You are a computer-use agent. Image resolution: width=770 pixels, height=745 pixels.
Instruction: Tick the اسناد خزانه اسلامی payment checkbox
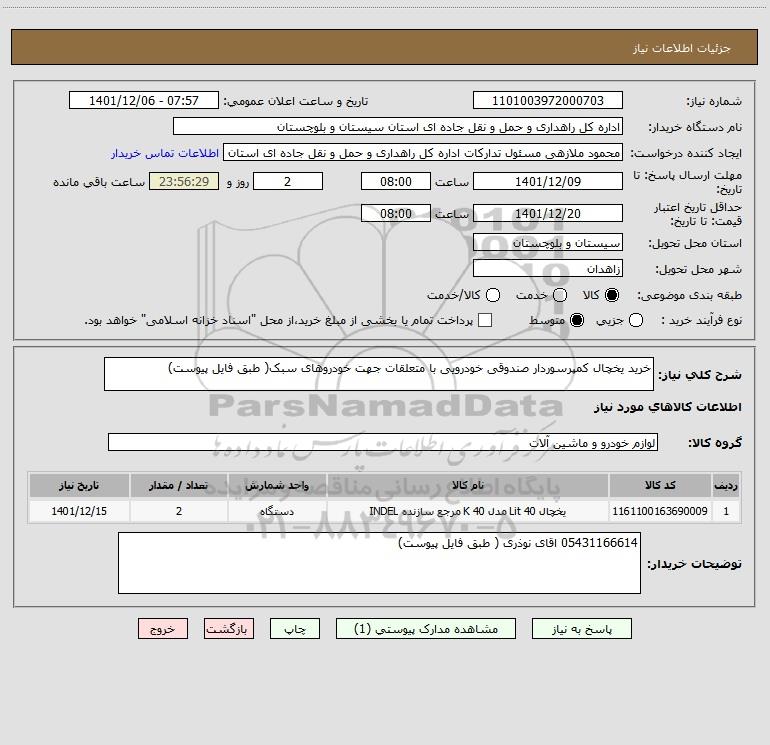pos(485,320)
